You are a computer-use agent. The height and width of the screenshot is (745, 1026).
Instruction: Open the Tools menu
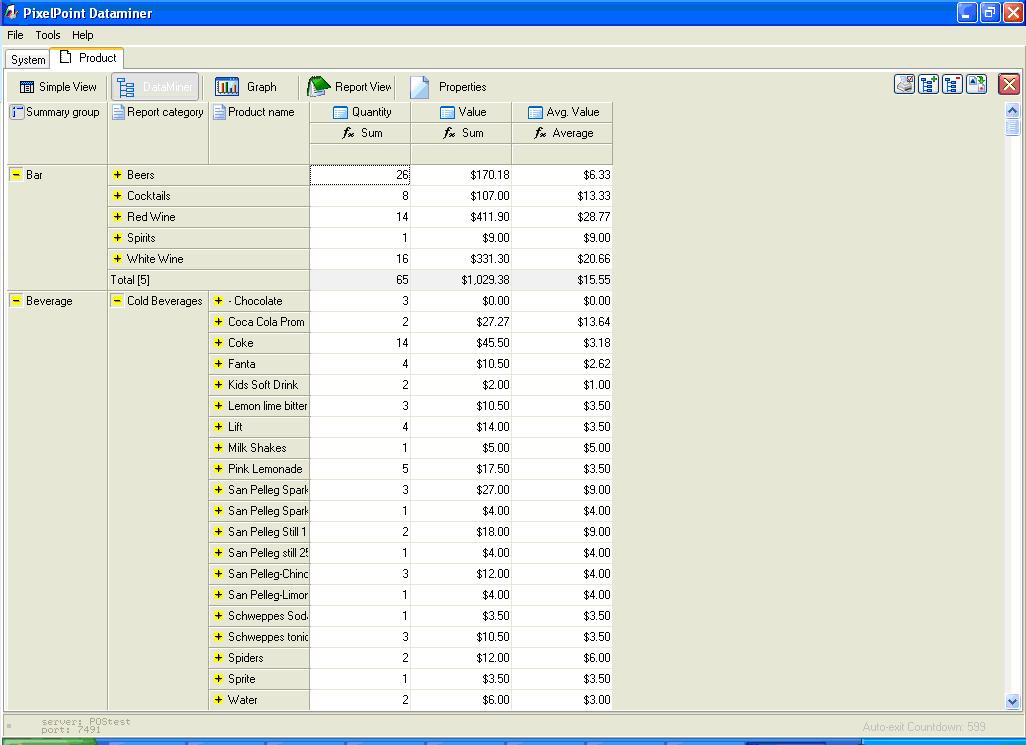click(48, 35)
